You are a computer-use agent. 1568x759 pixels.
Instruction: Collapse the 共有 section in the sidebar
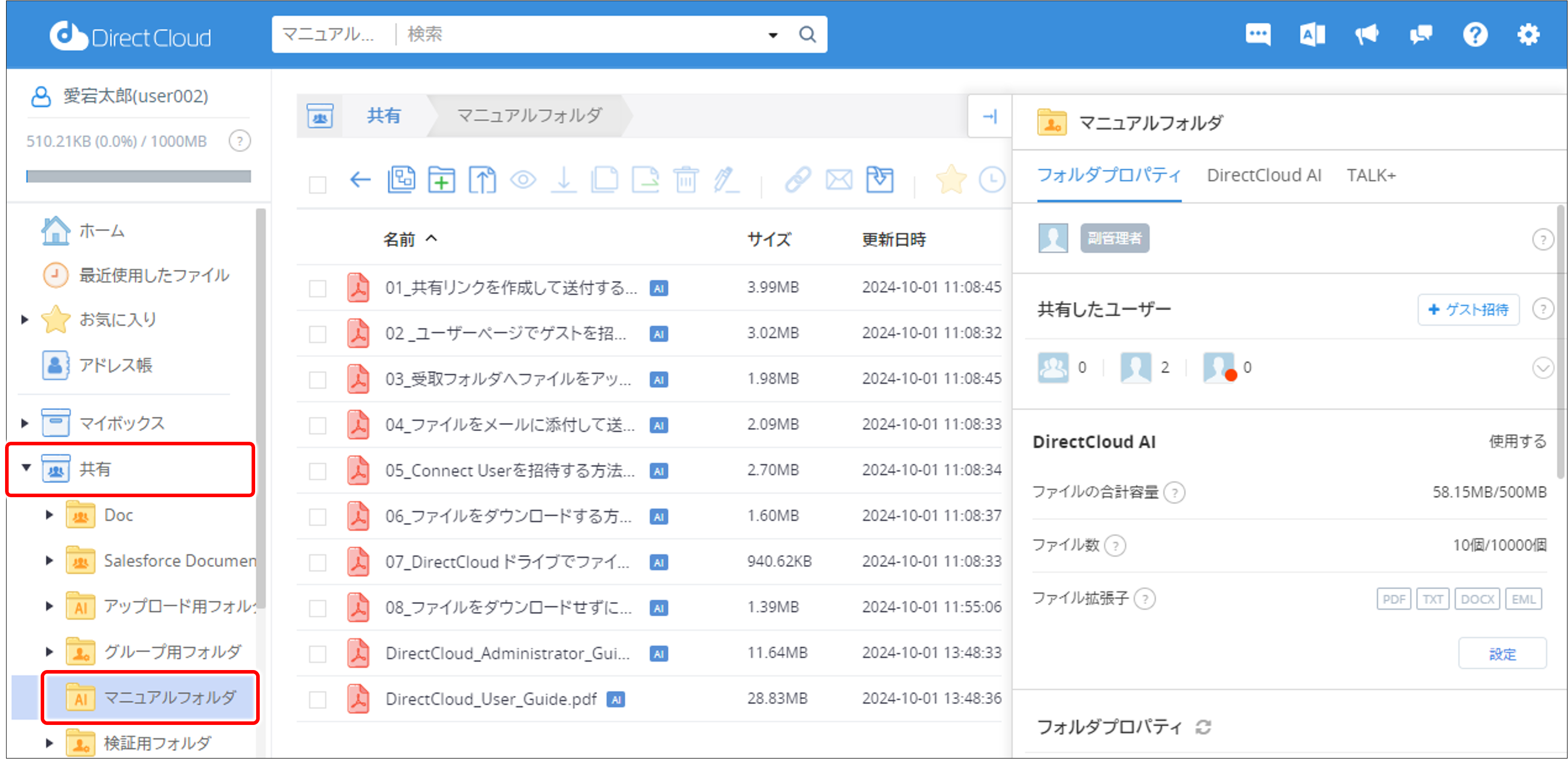[x=25, y=469]
